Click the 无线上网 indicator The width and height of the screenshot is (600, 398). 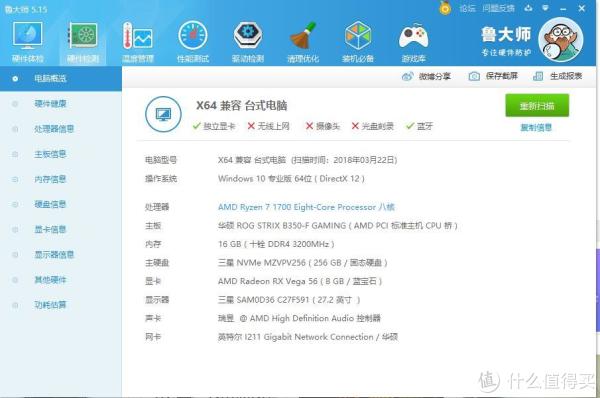click(x=269, y=126)
